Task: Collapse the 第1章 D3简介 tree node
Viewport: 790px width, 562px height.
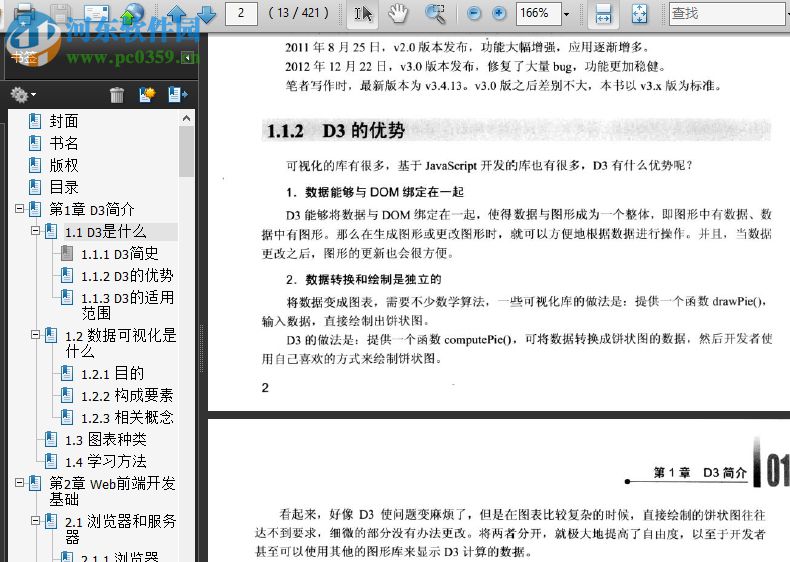Action: pos(19,208)
